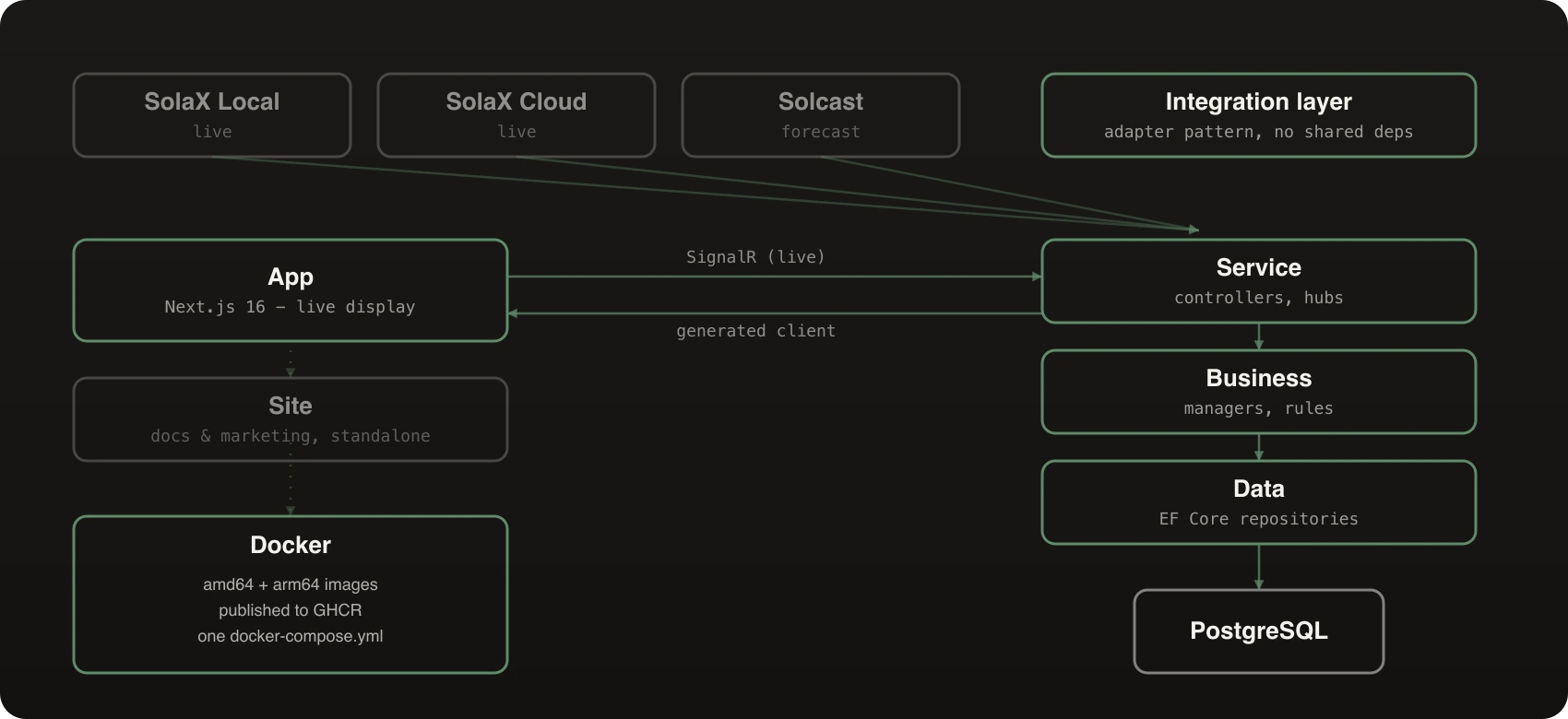1568x719 pixels.
Task: Click the 'SignalR (live)' arrow label
Action: 755,257
